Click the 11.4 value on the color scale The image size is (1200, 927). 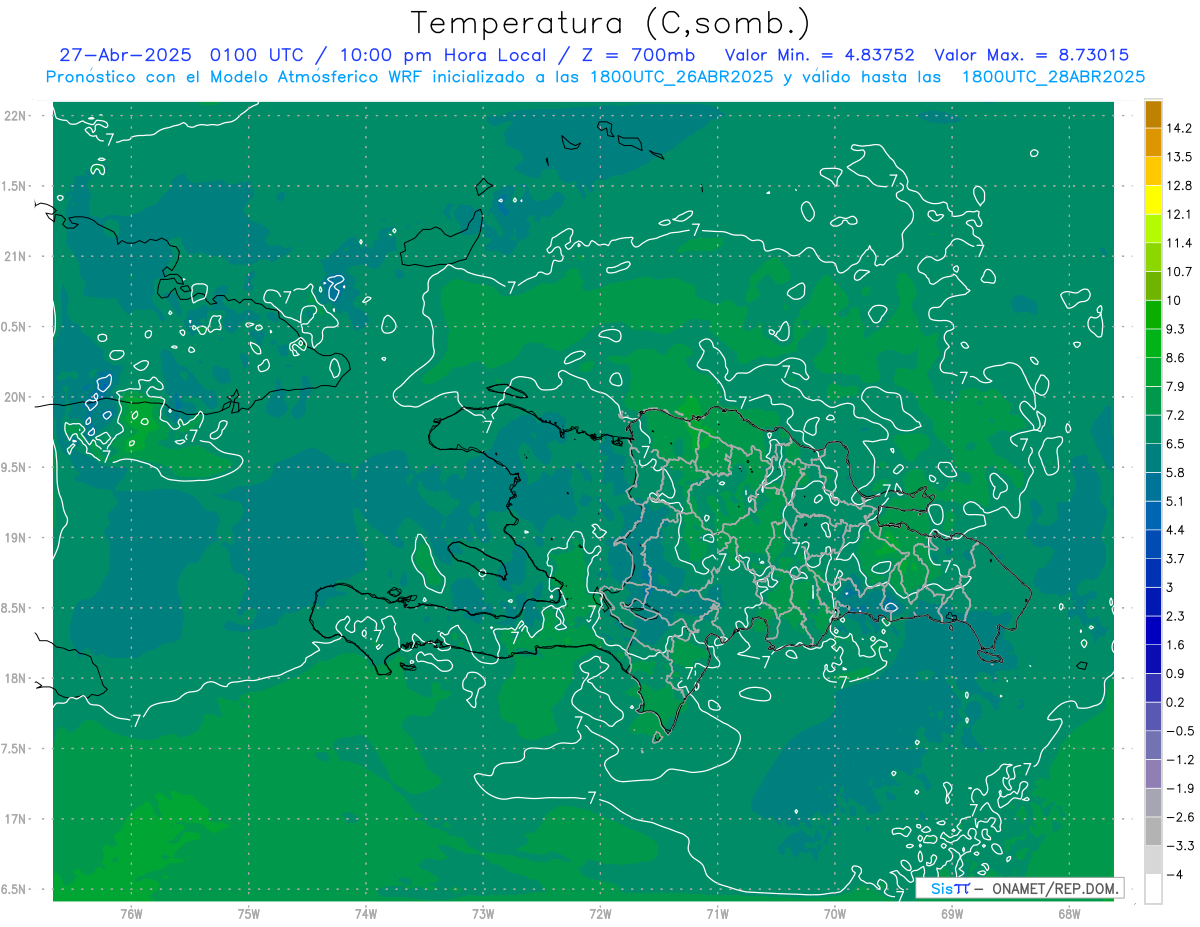(x=1179, y=243)
